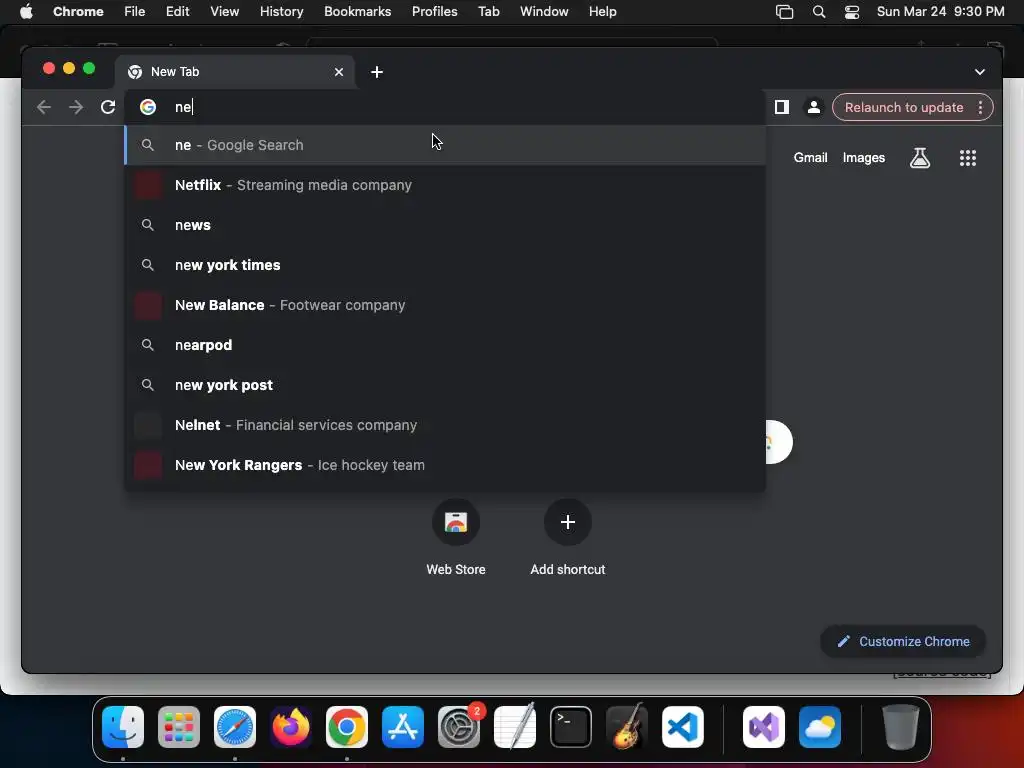Open the Profiles menu
Viewport: 1024px width, 768px height.
[434, 12]
